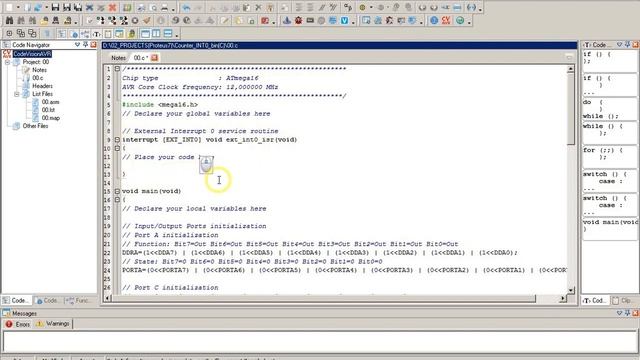Switch to the Notes editor tab
Viewport: 640px width, 360px height.
pos(118,58)
